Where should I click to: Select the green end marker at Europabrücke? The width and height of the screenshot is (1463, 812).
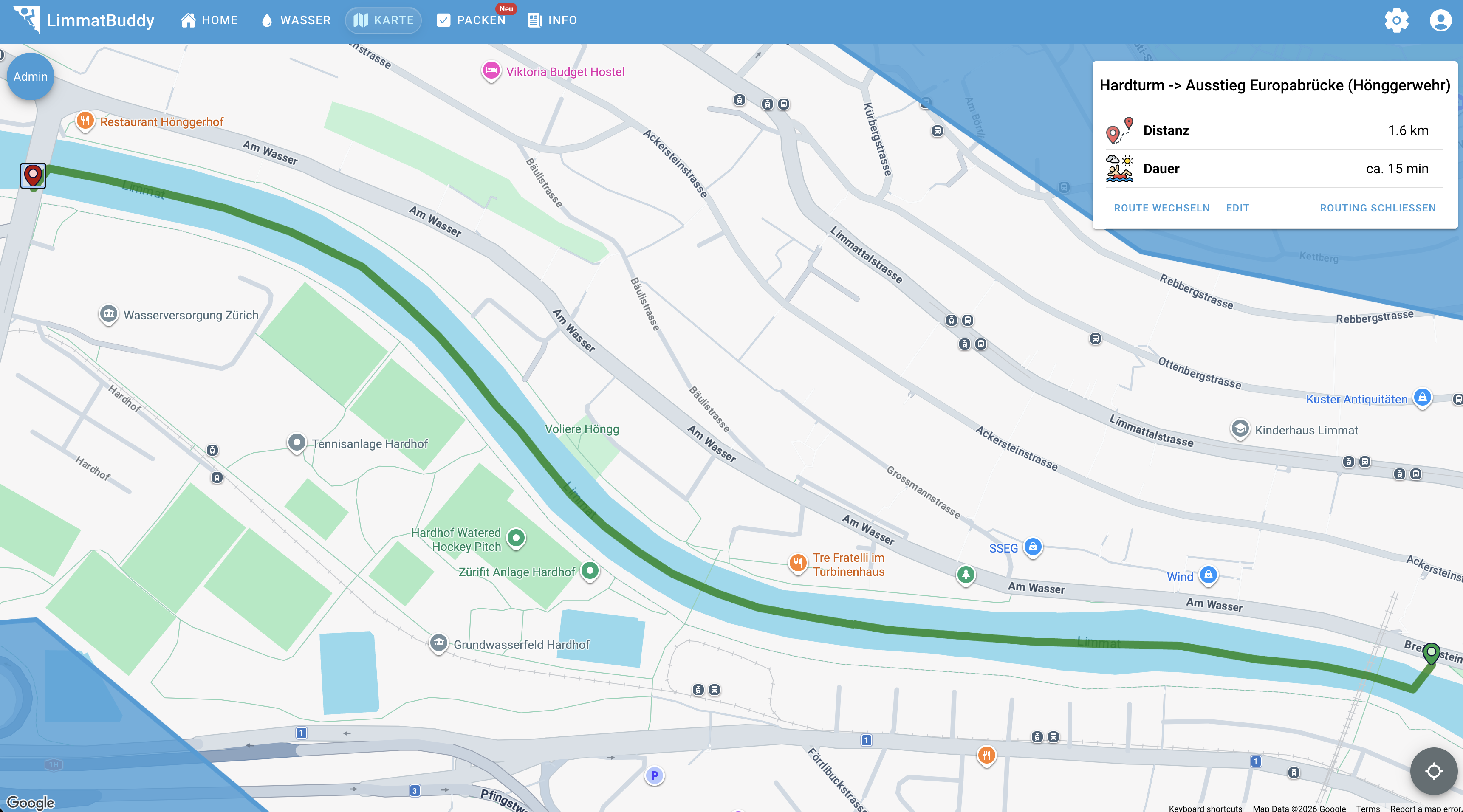pos(1431,653)
